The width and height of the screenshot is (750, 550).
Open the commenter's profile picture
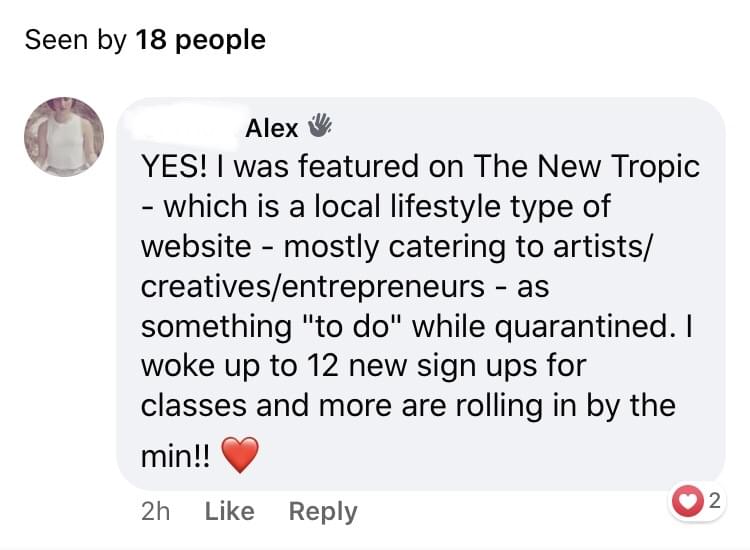[64, 136]
